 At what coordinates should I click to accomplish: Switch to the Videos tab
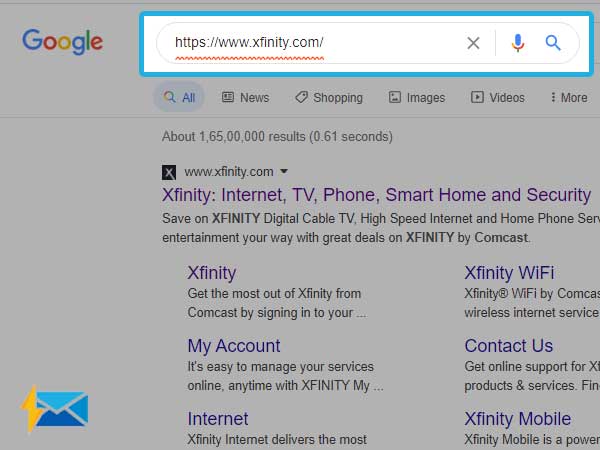497,98
